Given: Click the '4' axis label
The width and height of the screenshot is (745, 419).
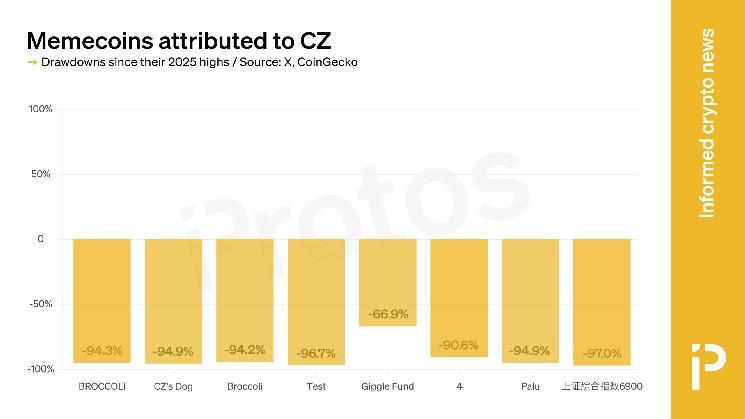Looking at the screenshot, I should 459,384.
